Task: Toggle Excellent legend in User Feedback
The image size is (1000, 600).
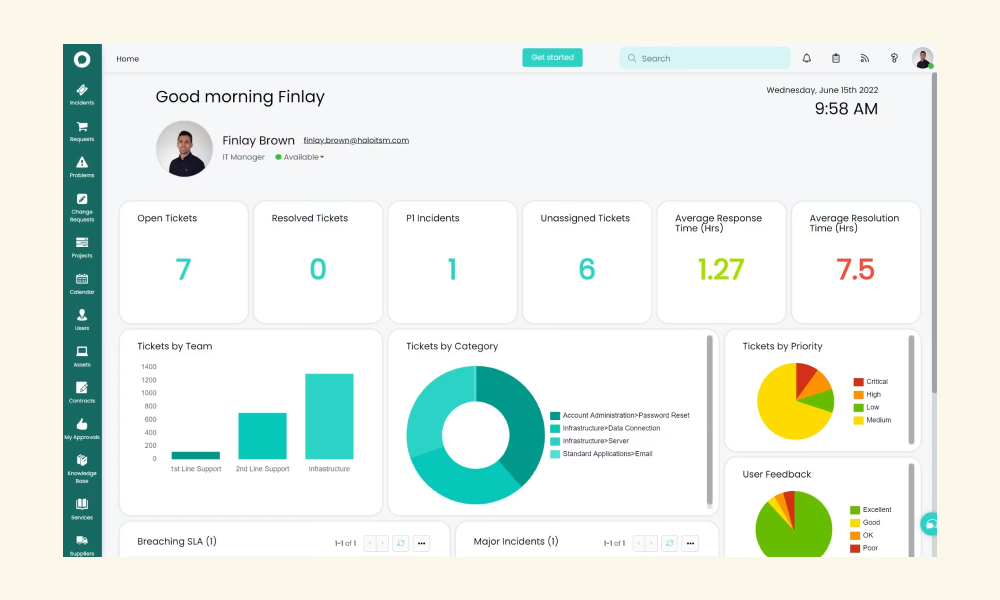Action: (x=871, y=509)
